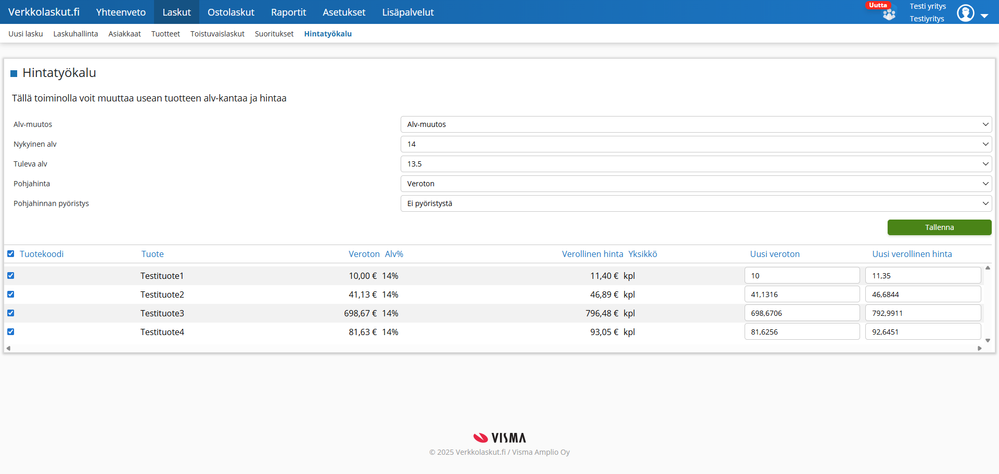Switch to the Toistuvaislaskut tab
999x474 pixels.
click(217, 33)
